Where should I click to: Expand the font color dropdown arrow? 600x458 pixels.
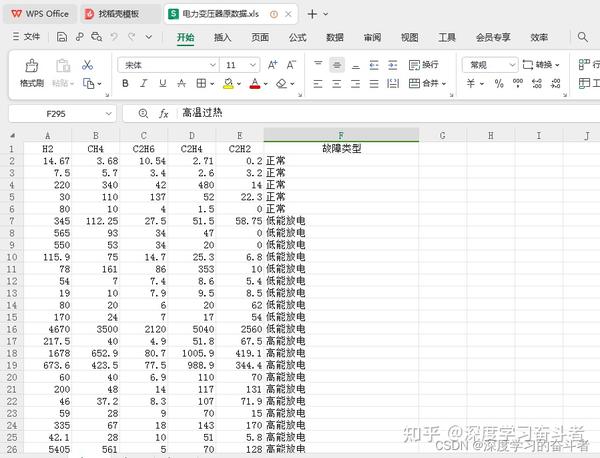266,83
